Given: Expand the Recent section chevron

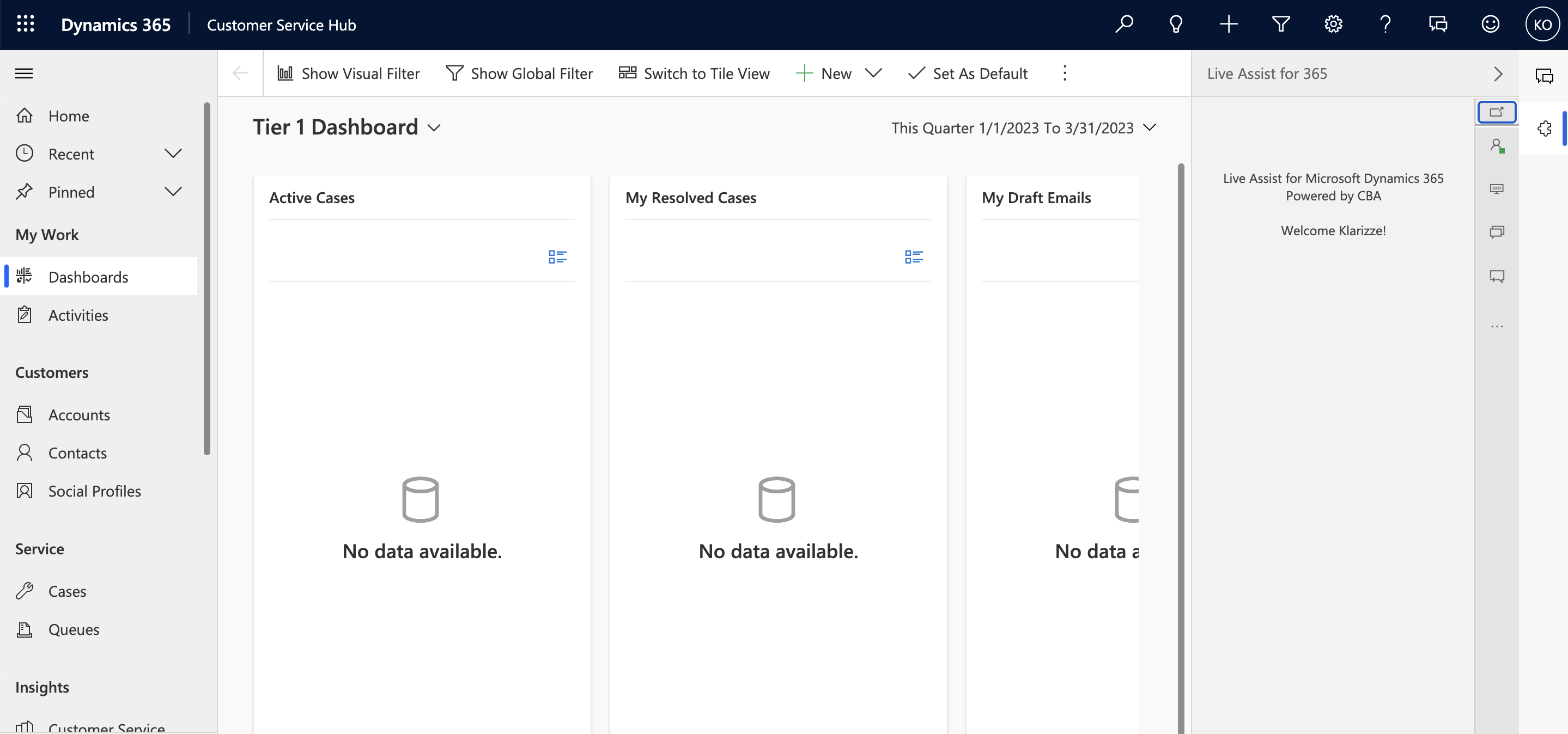Looking at the screenshot, I should (x=173, y=153).
